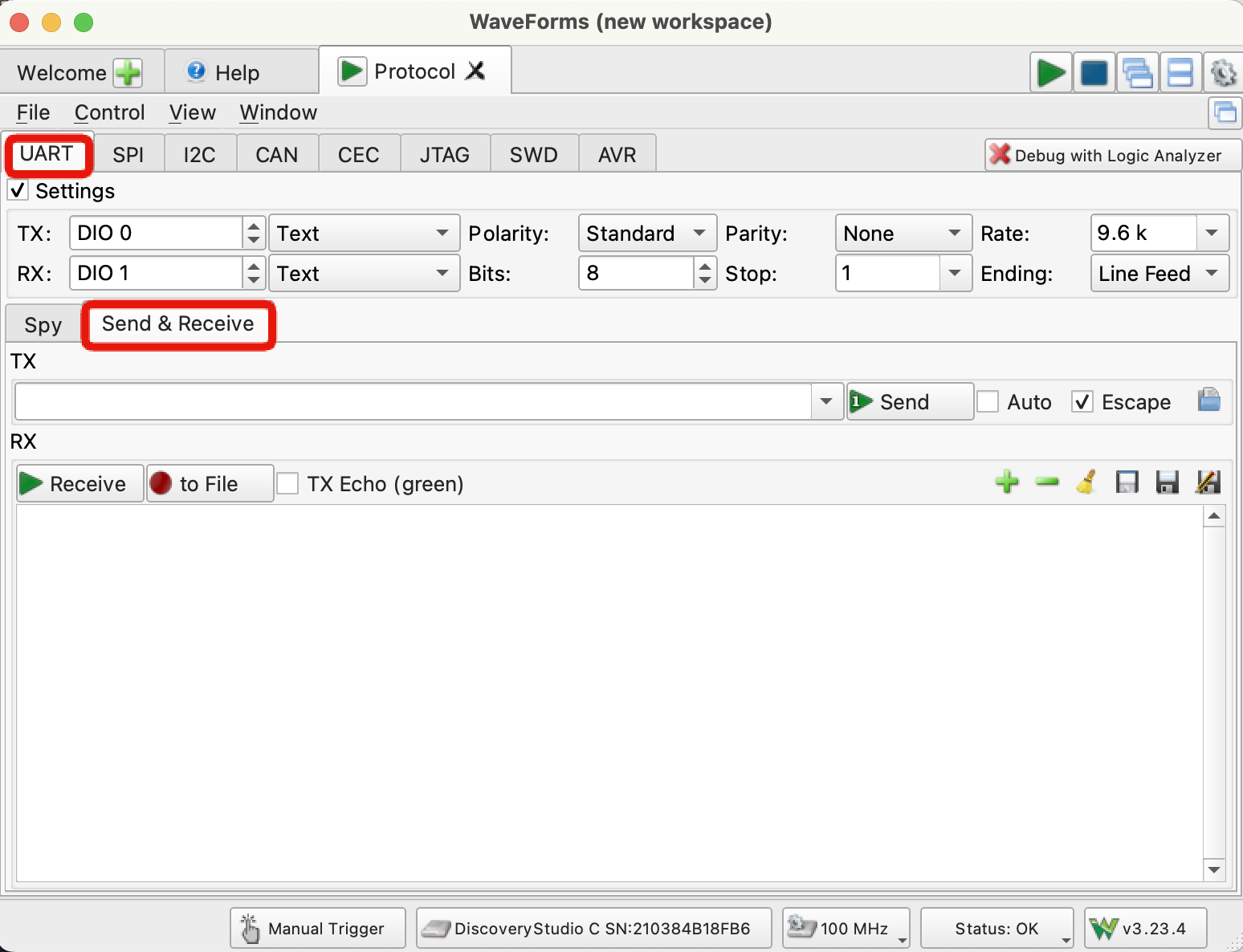Click the WaveForms v3.23.4 version button
Image resolution: width=1243 pixels, height=952 pixels.
tap(1146, 929)
